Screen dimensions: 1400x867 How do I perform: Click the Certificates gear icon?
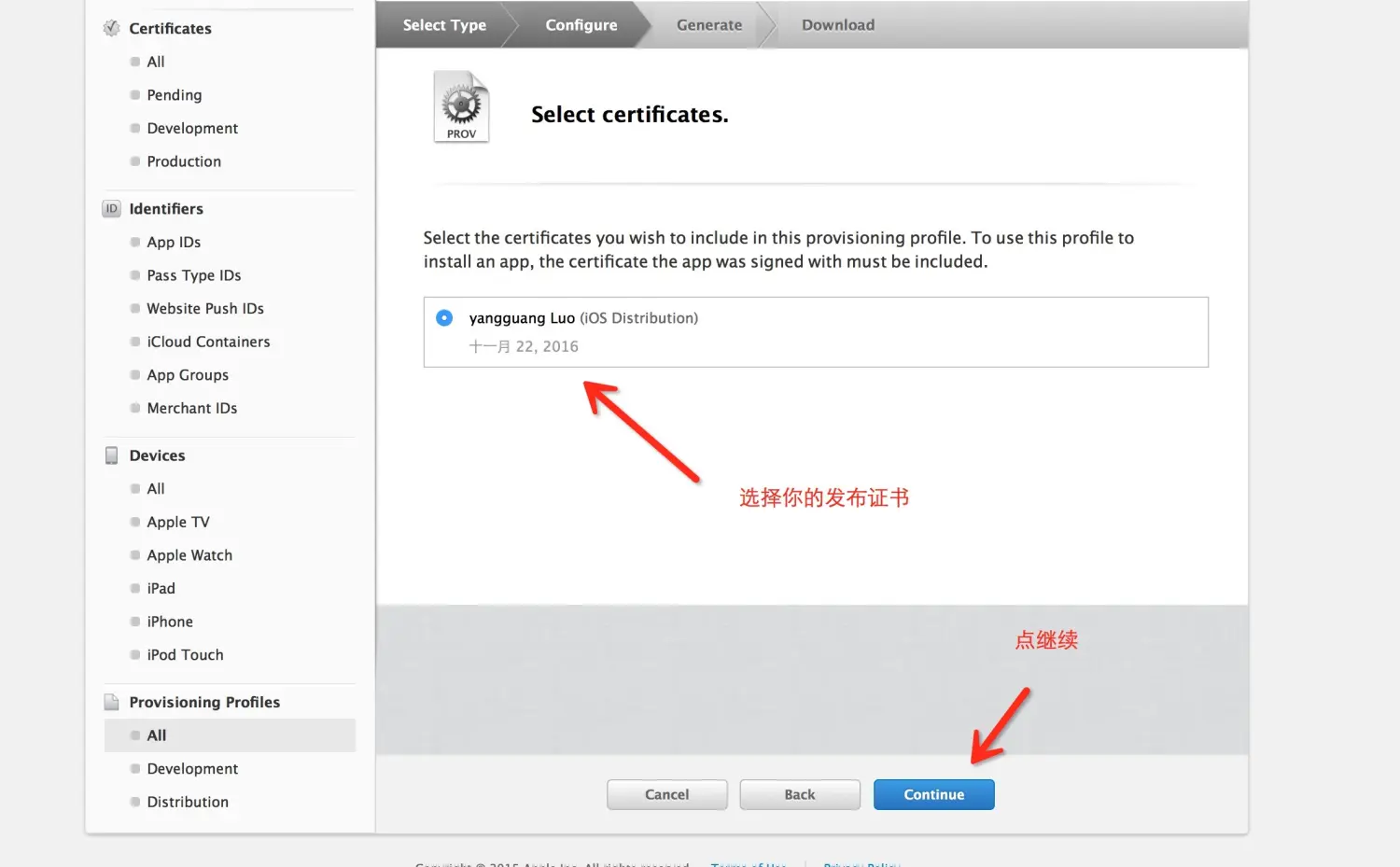tap(111, 28)
